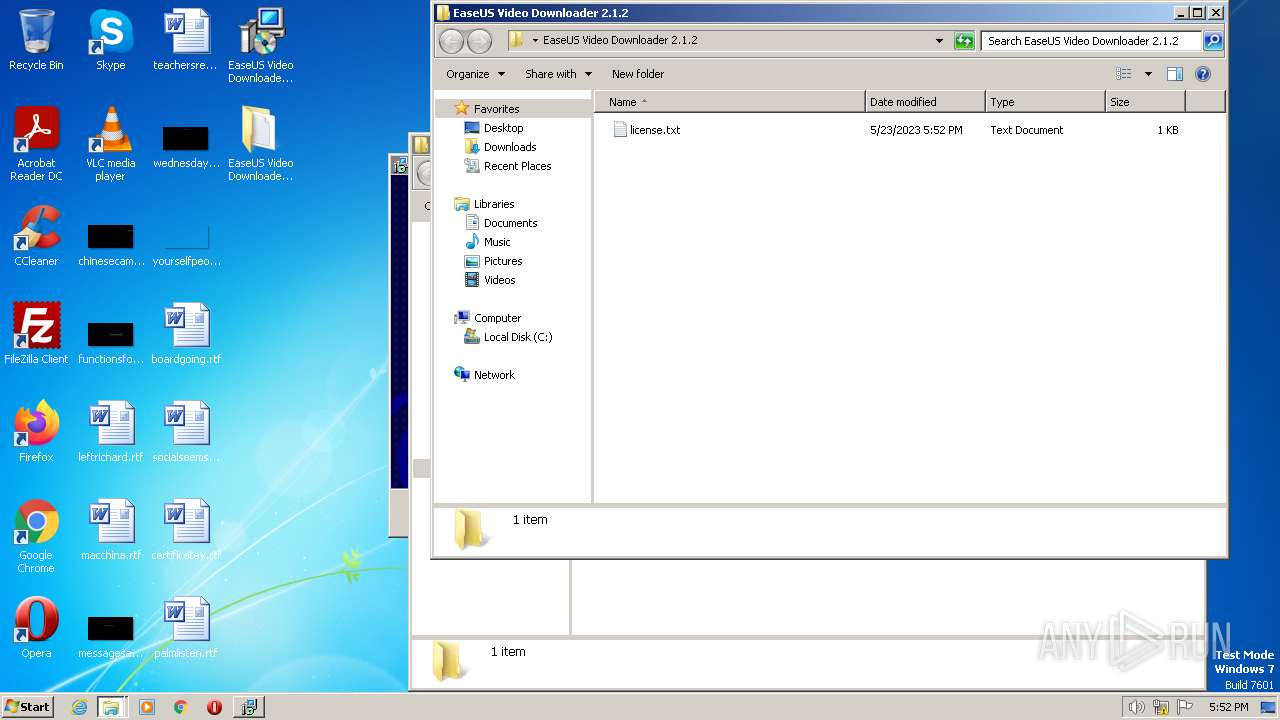Refresh the EaseUS folder view
This screenshot has height=720, width=1280.
964,41
